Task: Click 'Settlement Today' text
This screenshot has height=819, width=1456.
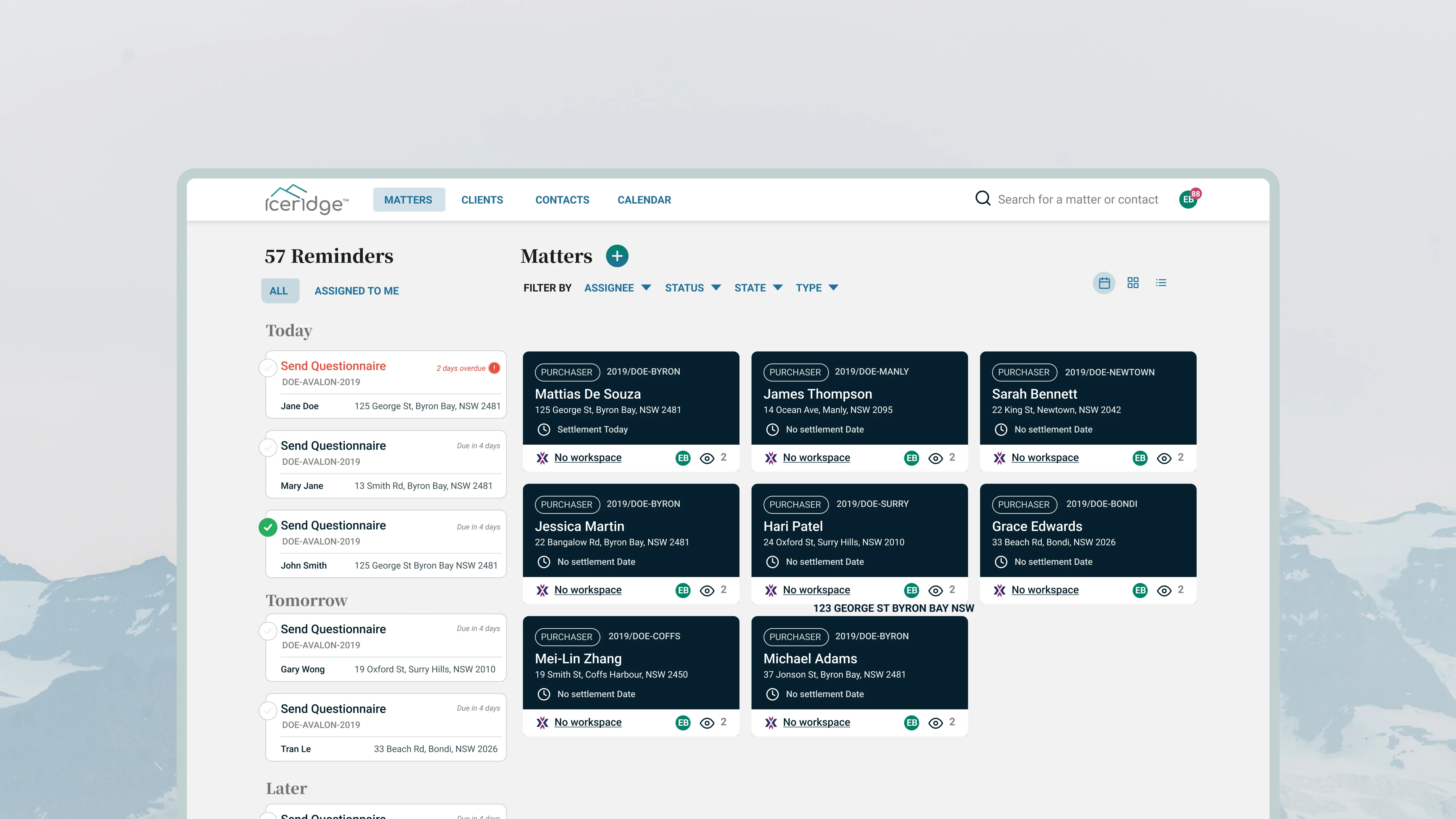Action: coord(592,429)
